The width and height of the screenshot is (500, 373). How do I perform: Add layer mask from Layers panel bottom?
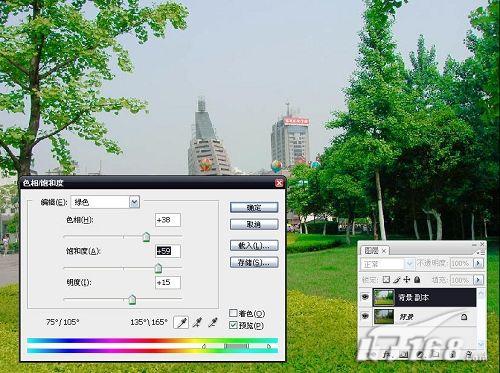pyautogui.click(x=404, y=355)
